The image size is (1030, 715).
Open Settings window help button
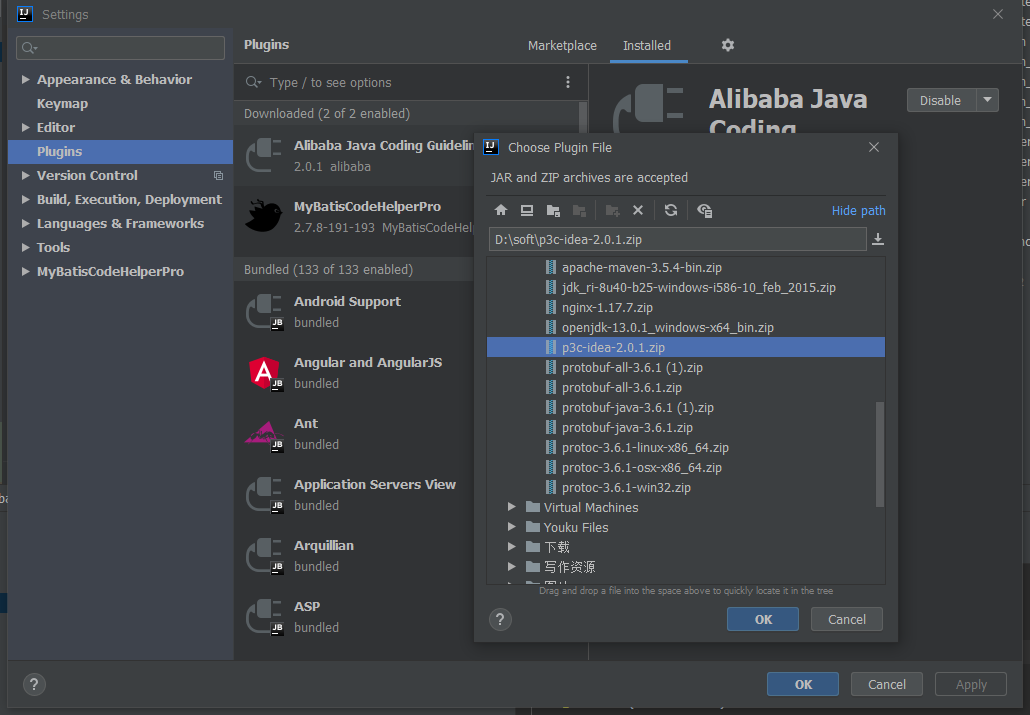34,684
